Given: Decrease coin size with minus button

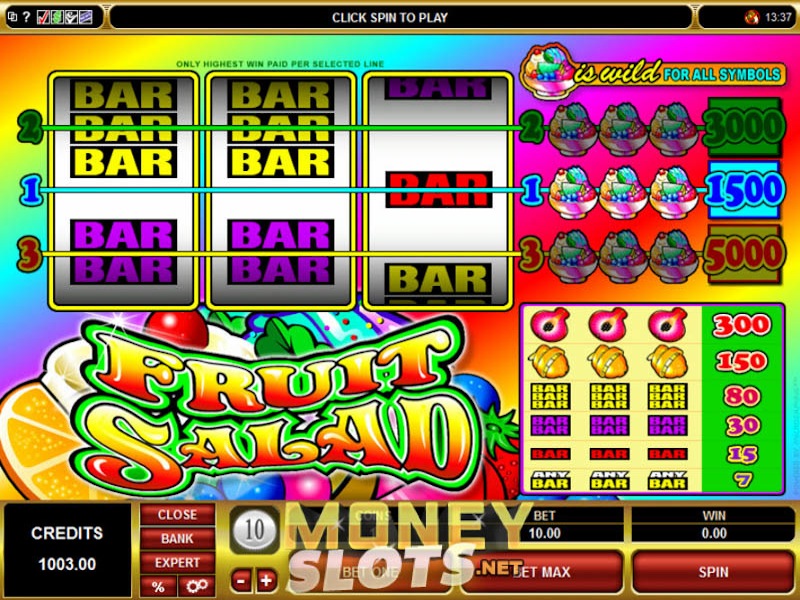Looking at the screenshot, I should click(242, 580).
